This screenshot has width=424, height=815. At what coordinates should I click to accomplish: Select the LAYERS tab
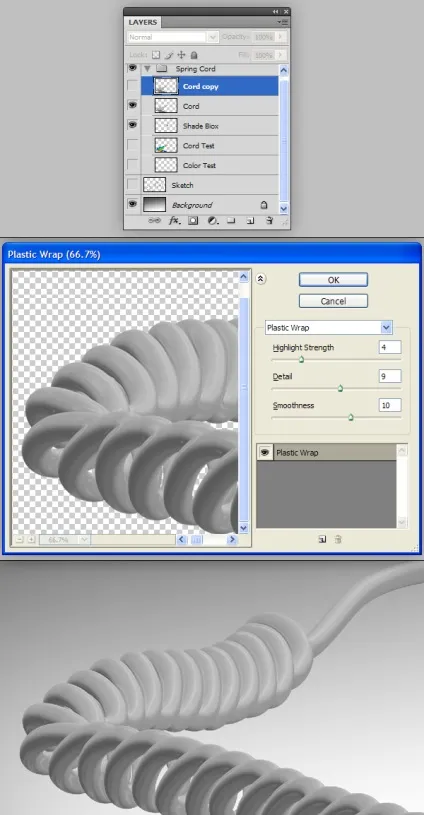click(x=142, y=22)
